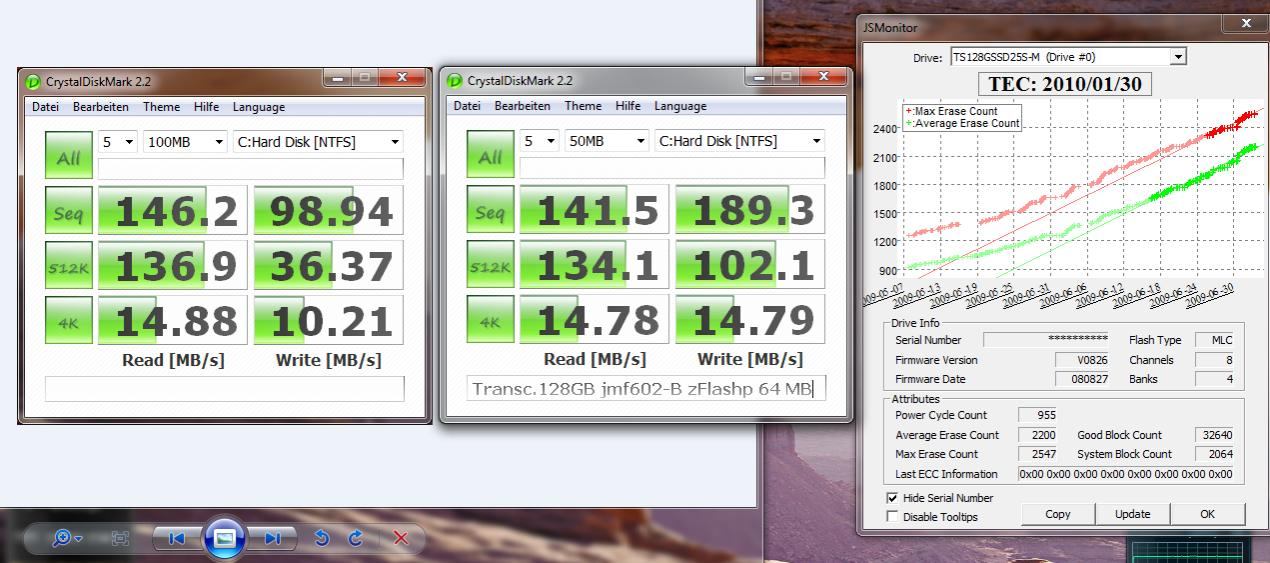This screenshot has height=563, width=1270.
Task: Click the Copy button in JSMonitor
Action: [1057, 514]
